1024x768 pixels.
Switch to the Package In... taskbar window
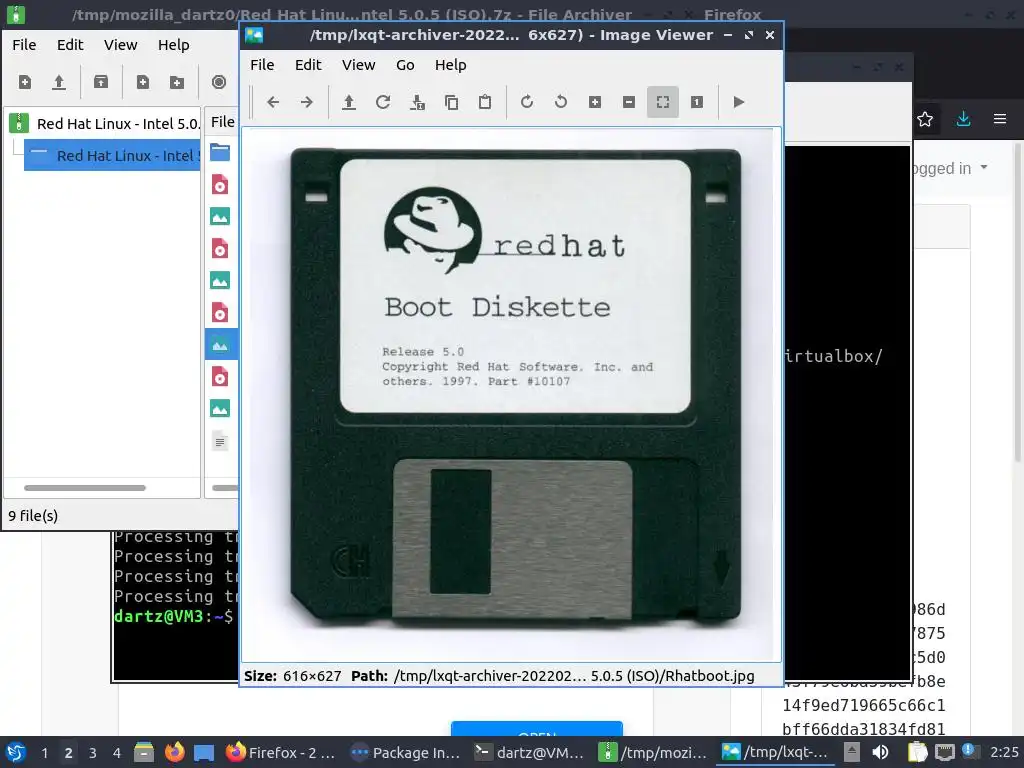click(x=405, y=752)
